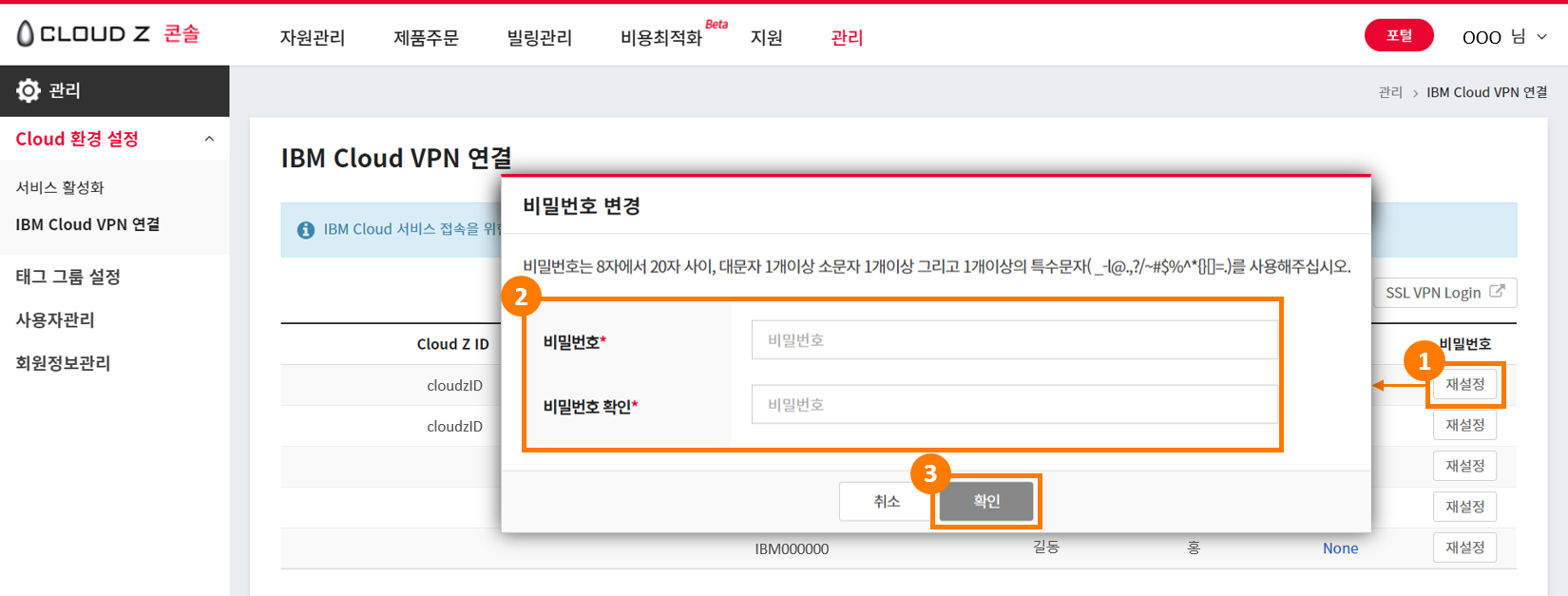Open the 비용최적화 Beta menu
Image resolution: width=1568 pixels, height=596 pixels.
click(674, 35)
